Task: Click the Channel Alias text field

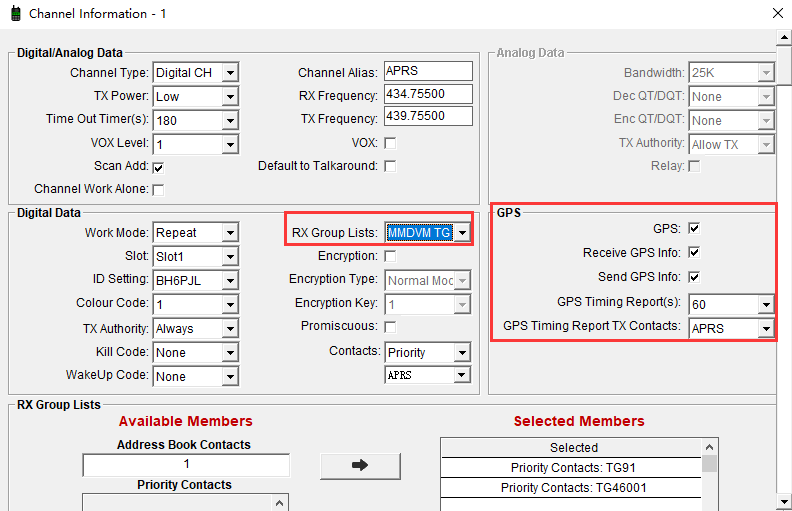Action: (427, 72)
